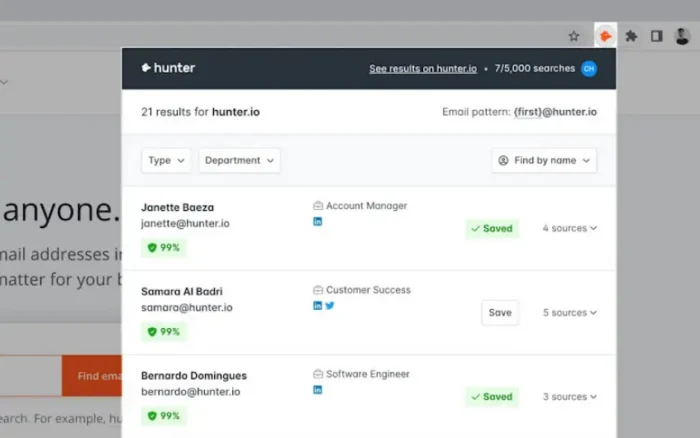
Task: Open See results on hunter.io link
Action: [423, 69]
